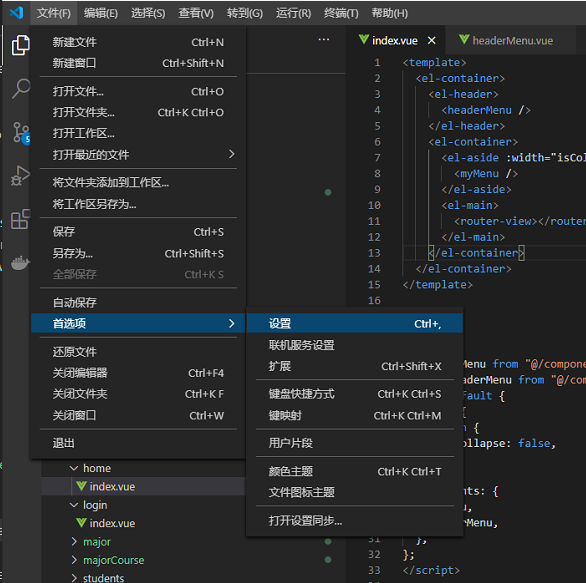Open 联机服务设置 entry
Screen dimensions: 586x583
(354, 345)
